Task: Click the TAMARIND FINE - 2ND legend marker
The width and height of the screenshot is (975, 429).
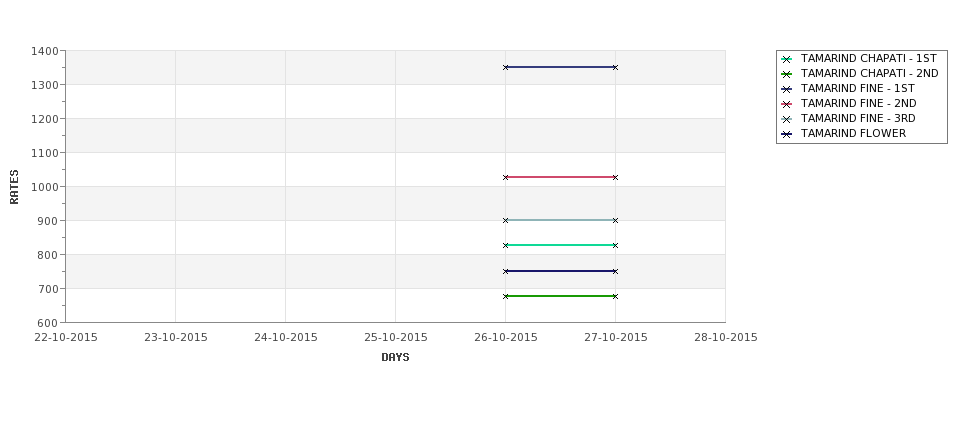Action: pos(787,104)
